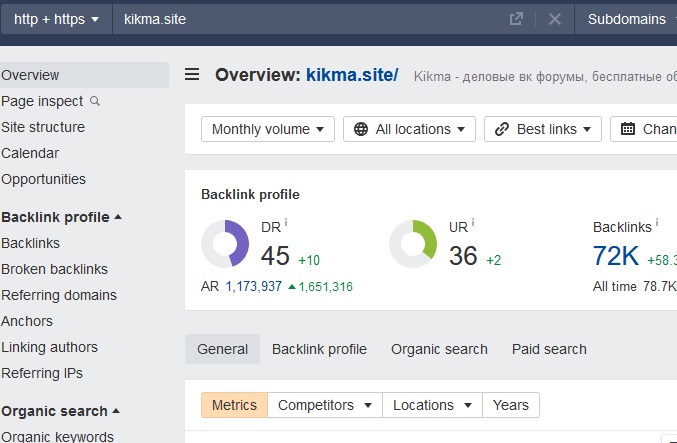Switch to the Paid search tab
Screen dimensions: 677x443
(x=549, y=349)
